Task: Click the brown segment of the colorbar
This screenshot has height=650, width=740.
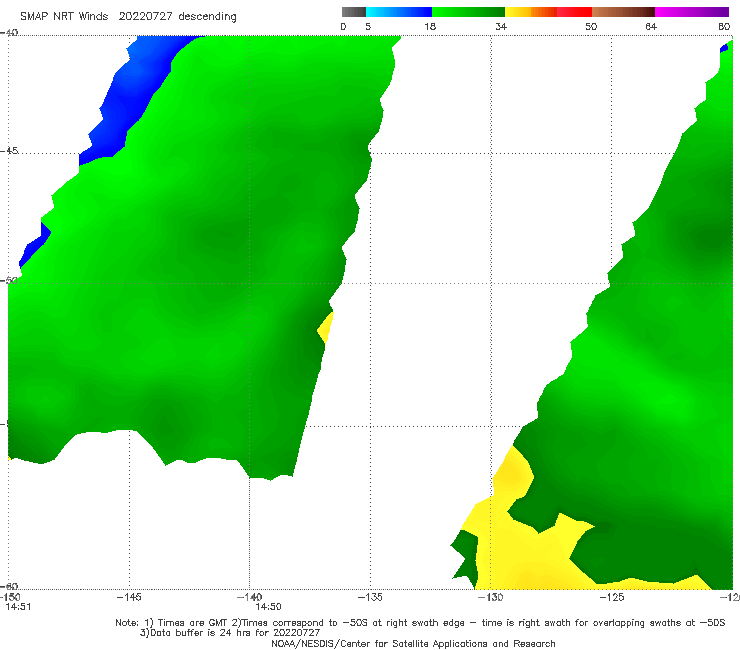Action: 623,12
